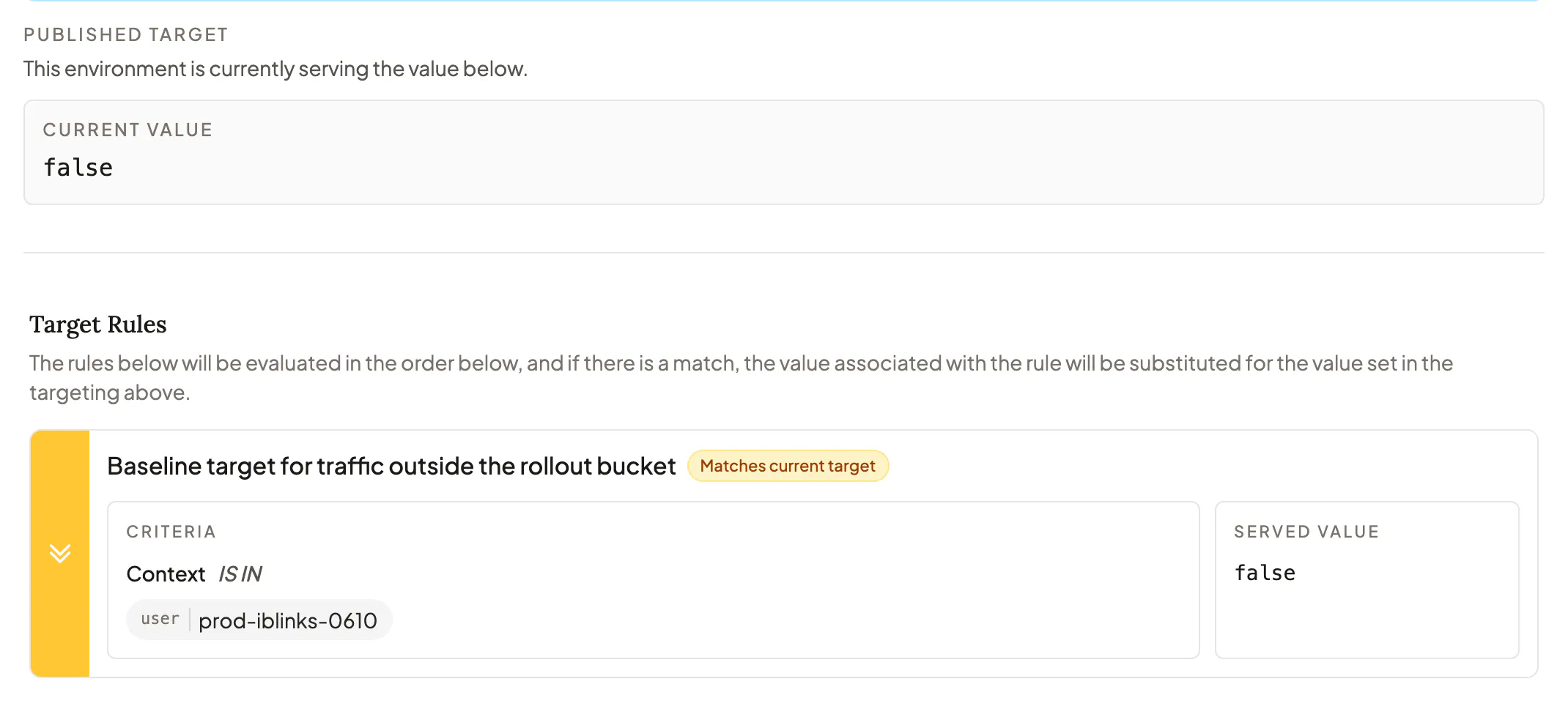This screenshot has width=1568, height=706.
Task: Click the "user" context type label
Action: coord(160,619)
